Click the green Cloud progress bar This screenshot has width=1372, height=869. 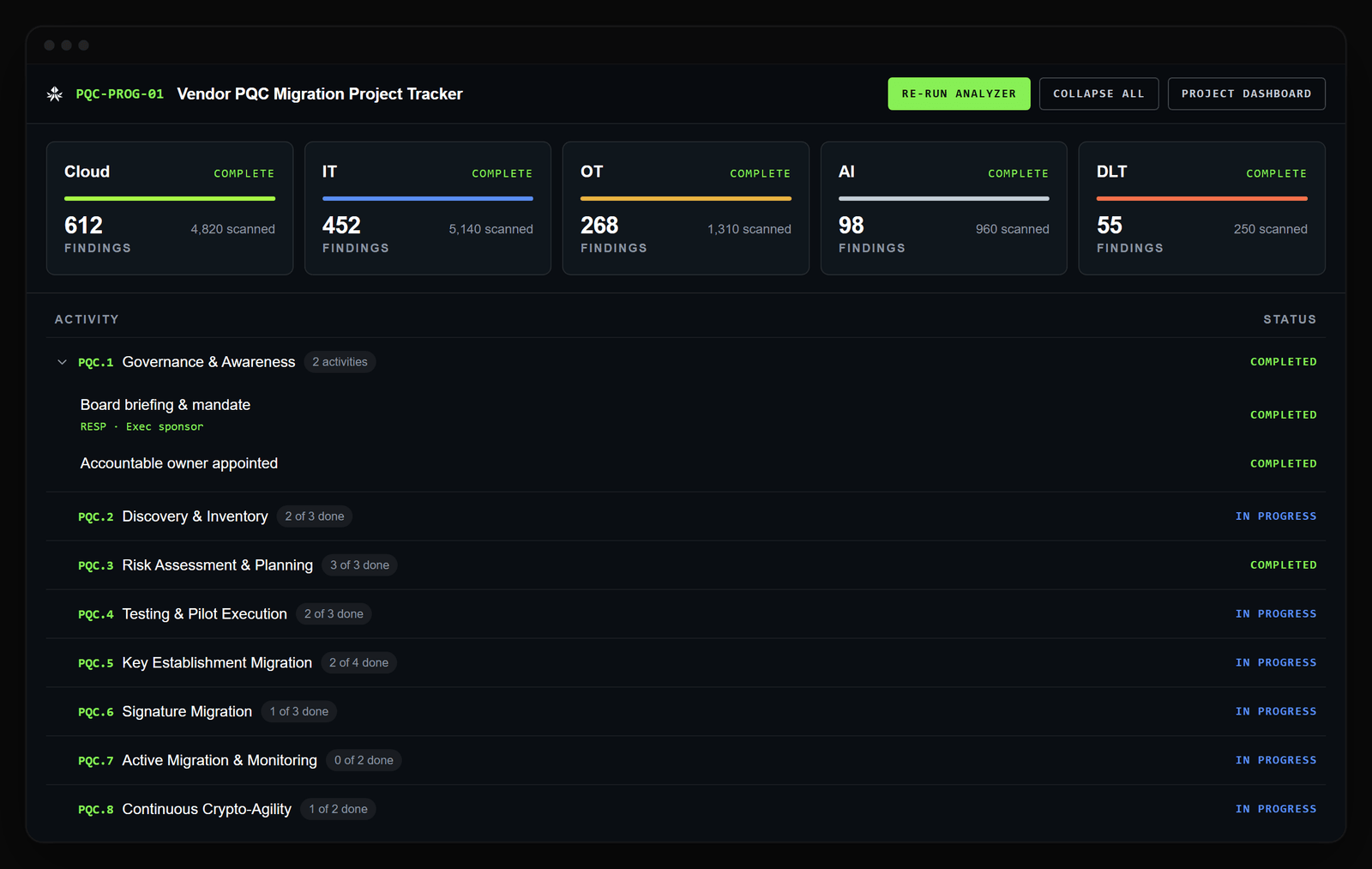point(170,199)
